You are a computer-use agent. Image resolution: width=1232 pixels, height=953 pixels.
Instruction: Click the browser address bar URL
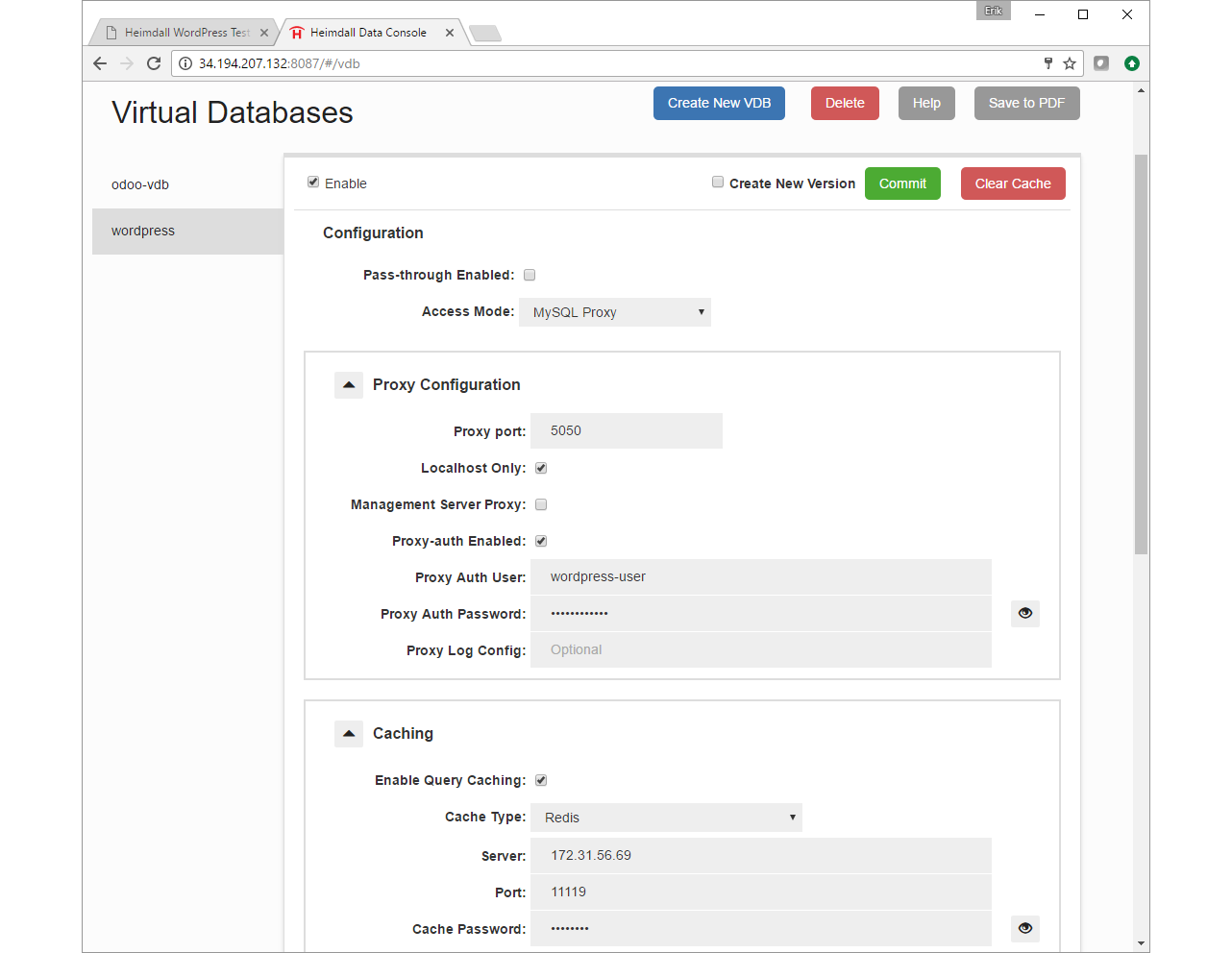pyautogui.click(x=280, y=63)
